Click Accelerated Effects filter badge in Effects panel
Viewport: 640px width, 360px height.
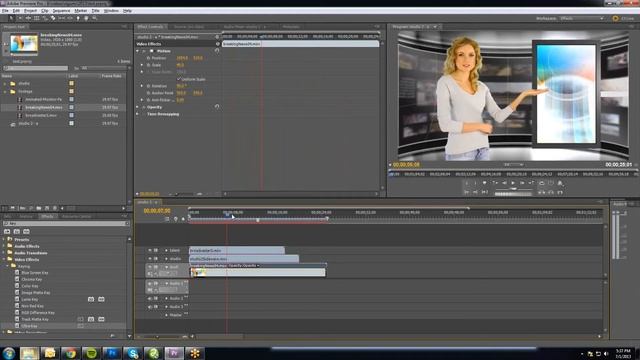click(7, 231)
